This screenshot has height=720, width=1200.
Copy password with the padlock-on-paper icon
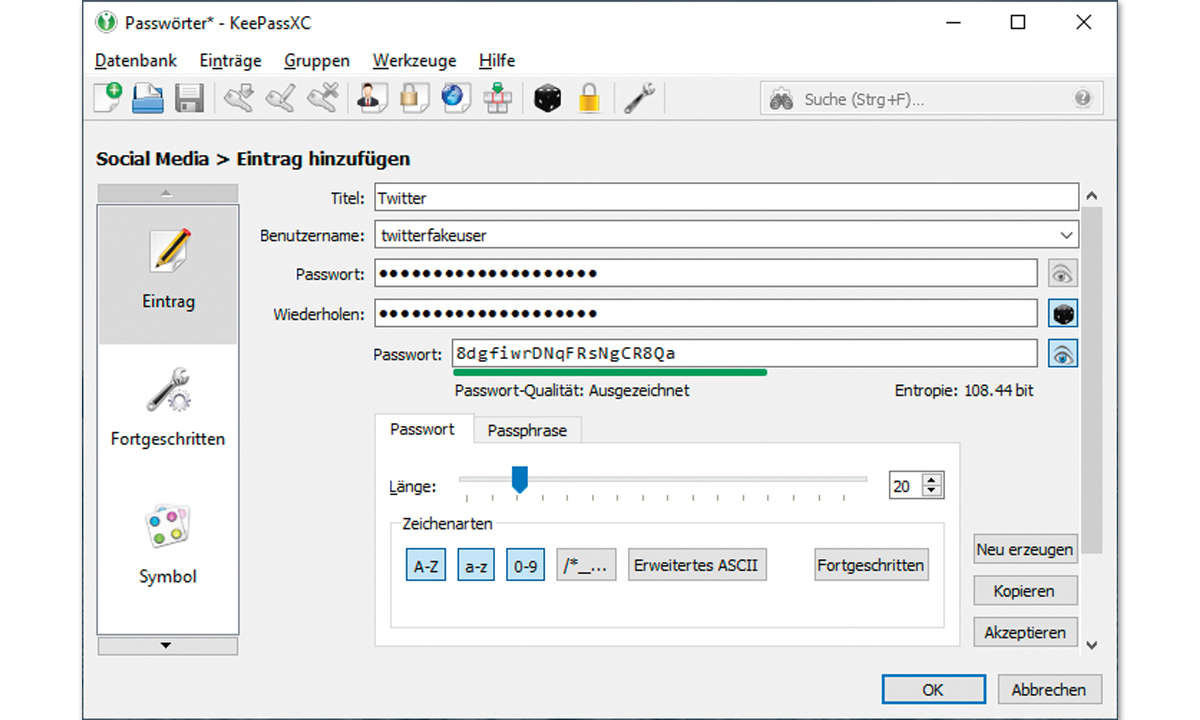tap(414, 98)
